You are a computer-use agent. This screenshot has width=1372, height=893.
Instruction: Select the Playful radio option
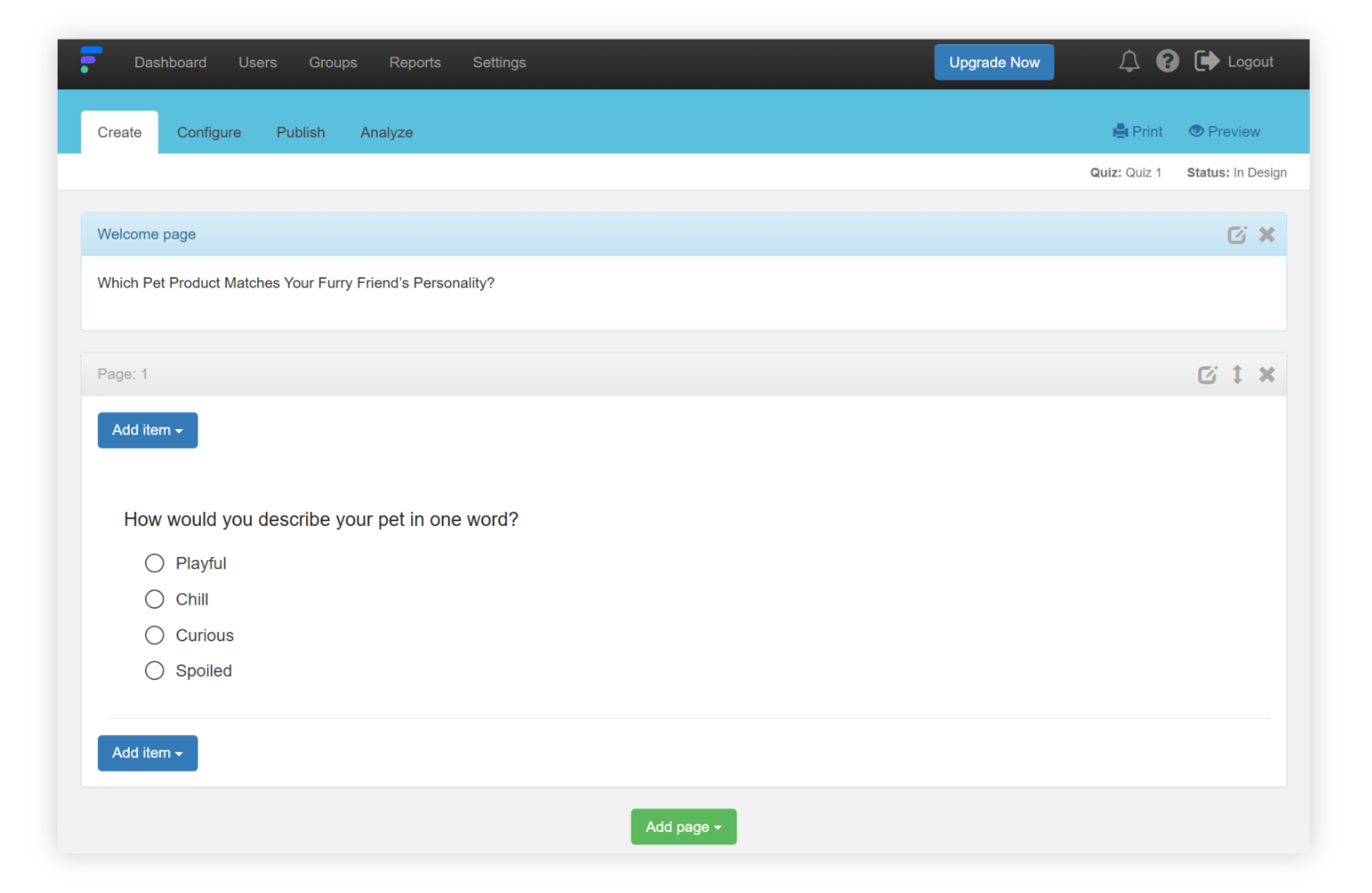coord(155,563)
